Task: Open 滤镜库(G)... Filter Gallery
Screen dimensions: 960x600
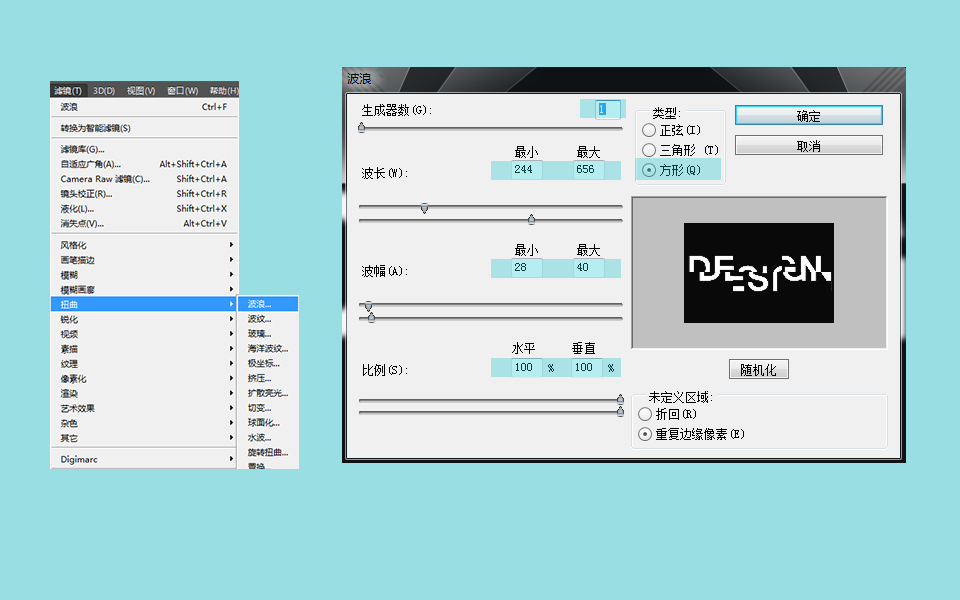Action: [x=144, y=149]
